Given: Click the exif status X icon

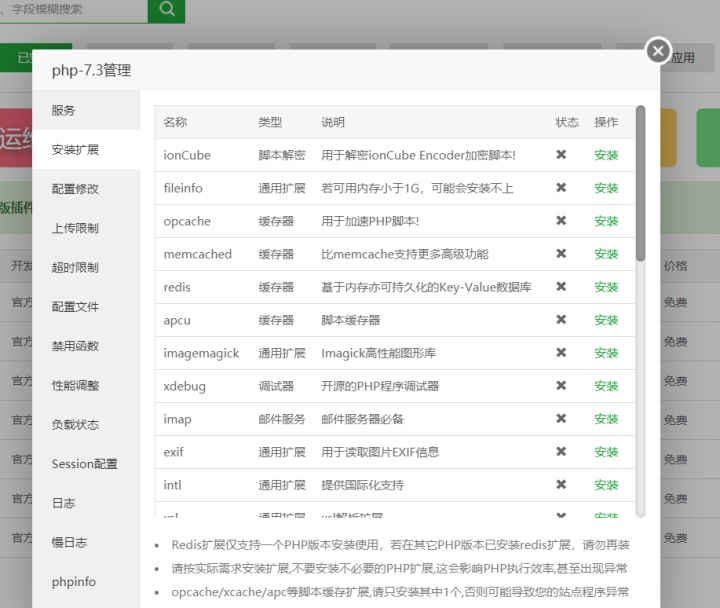Looking at the screenshot, I should pos(561,452).
